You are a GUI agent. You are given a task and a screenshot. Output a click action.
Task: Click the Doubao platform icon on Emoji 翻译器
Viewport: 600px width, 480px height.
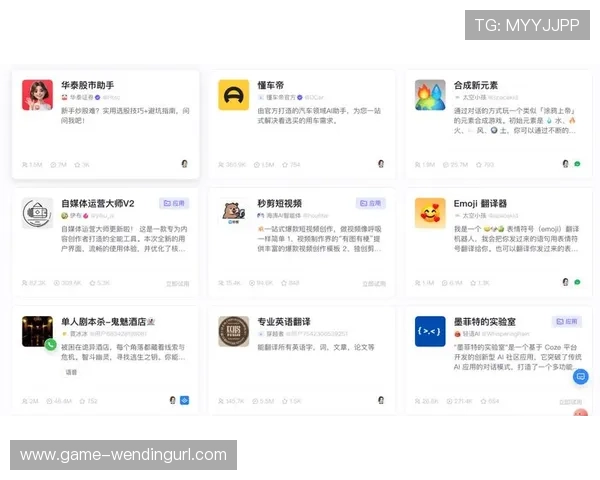[566, 282]
